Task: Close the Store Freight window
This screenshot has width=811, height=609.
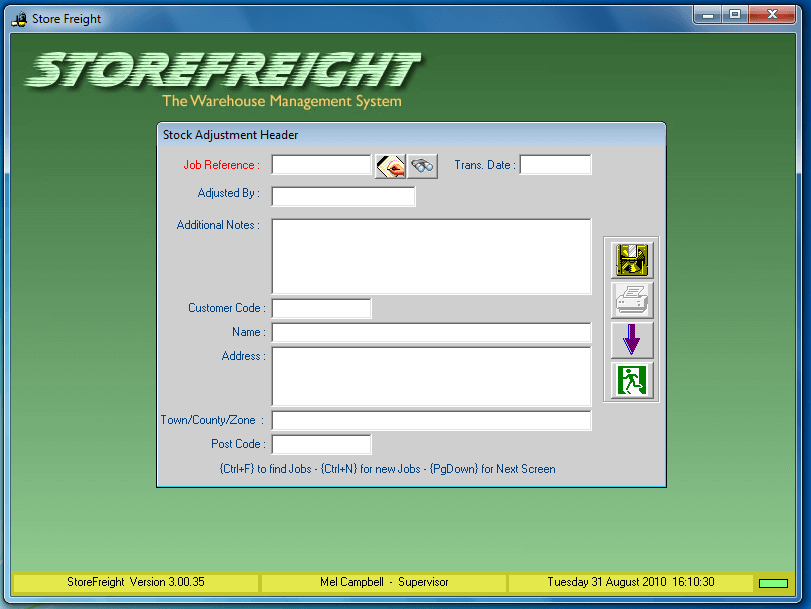Action: coord(772,15)
